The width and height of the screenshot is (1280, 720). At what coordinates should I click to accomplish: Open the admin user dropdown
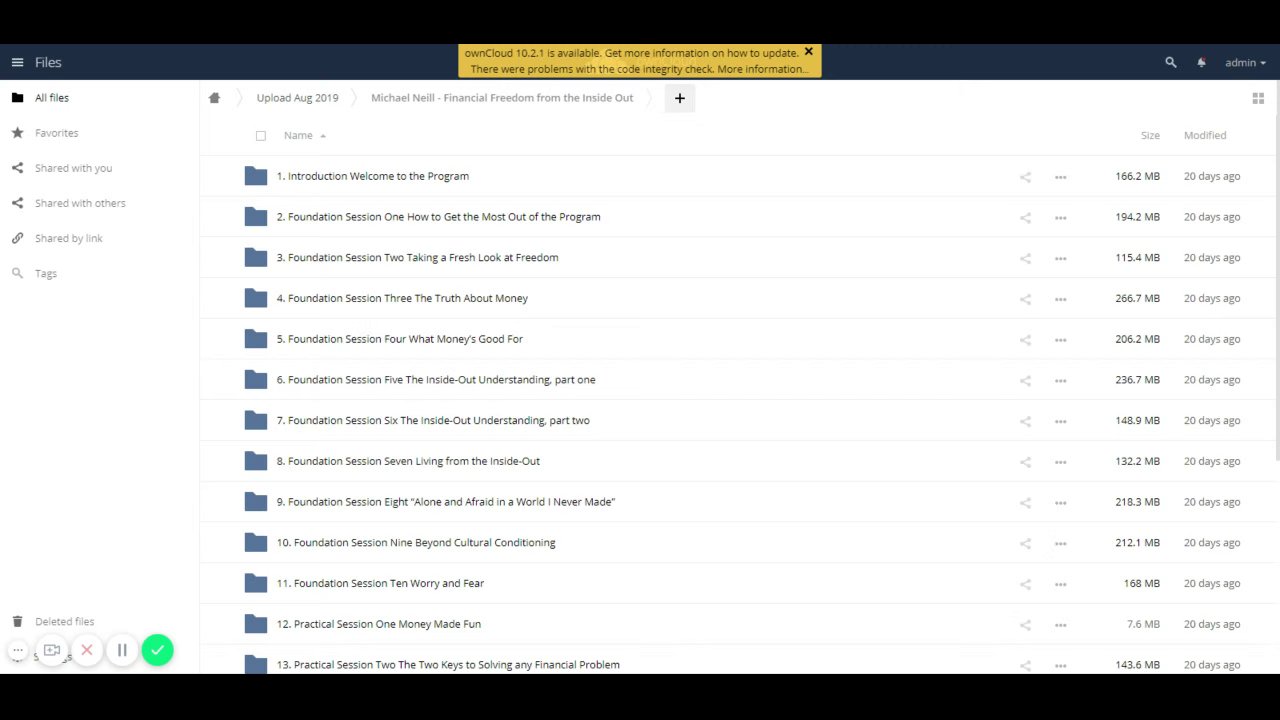tap(1245, 62)
